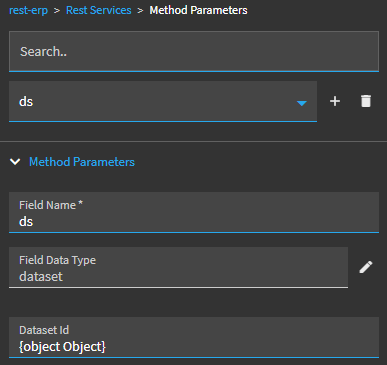387x365 pixels.
Task: Focus the Dataset Id input field
Action: [x=194, y=337]
